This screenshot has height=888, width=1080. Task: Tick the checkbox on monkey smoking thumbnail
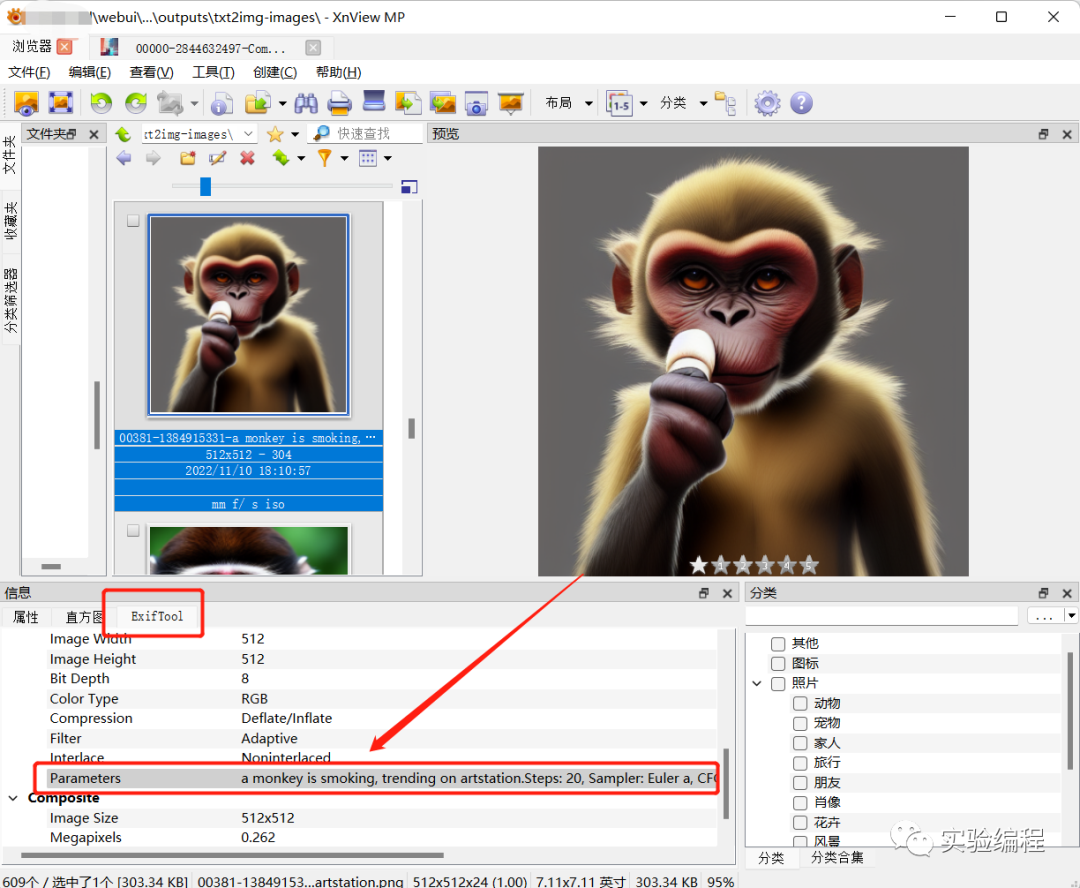[x=133, y=222]
